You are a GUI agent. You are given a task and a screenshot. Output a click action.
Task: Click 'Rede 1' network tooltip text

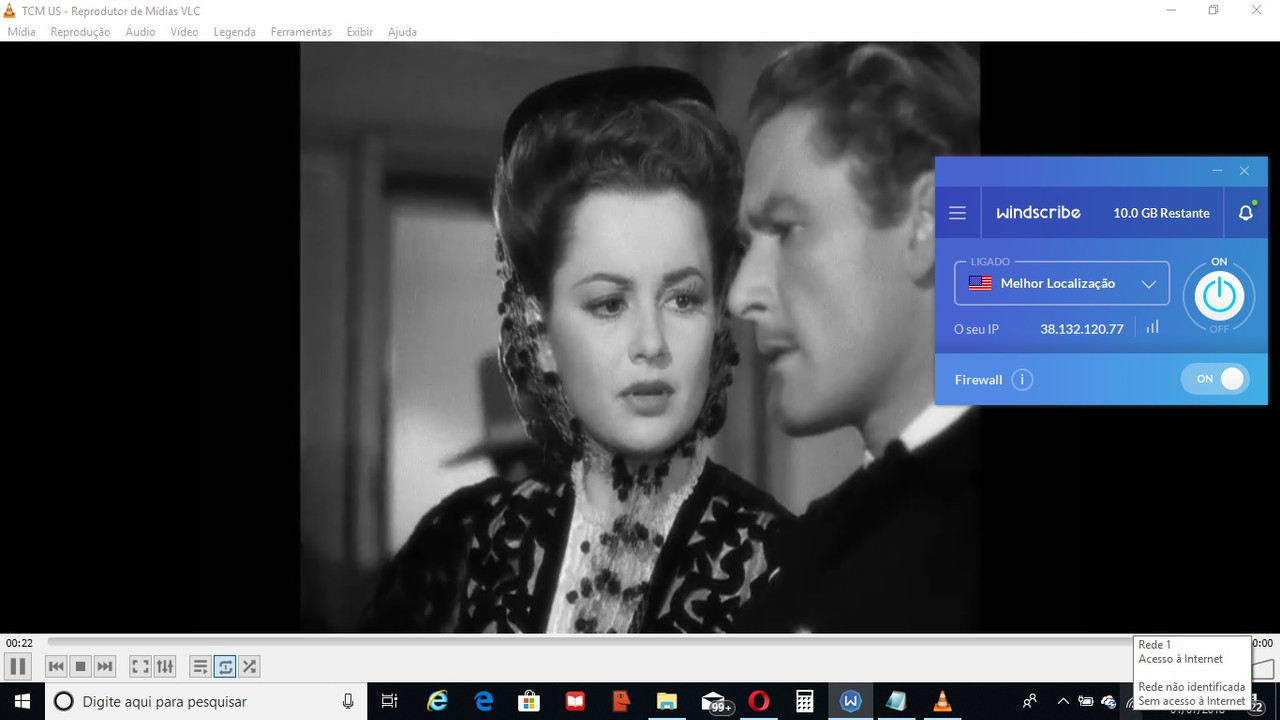point(1154,645)
